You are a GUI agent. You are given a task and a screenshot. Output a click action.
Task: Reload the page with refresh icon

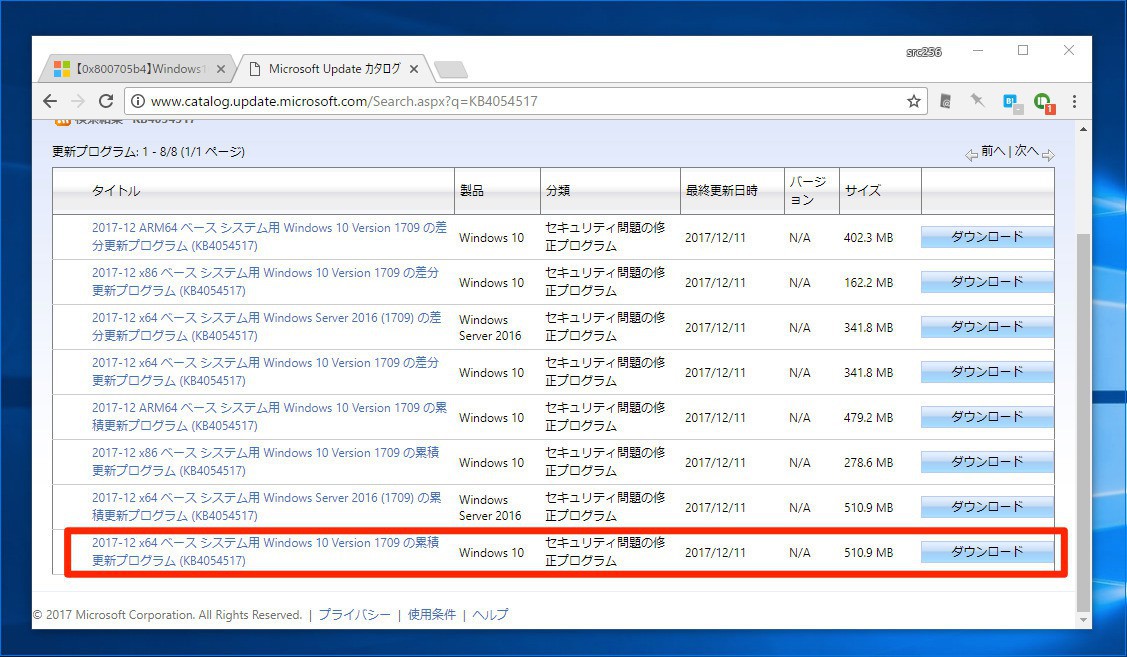pyautogui.click(x=106, y=101)
